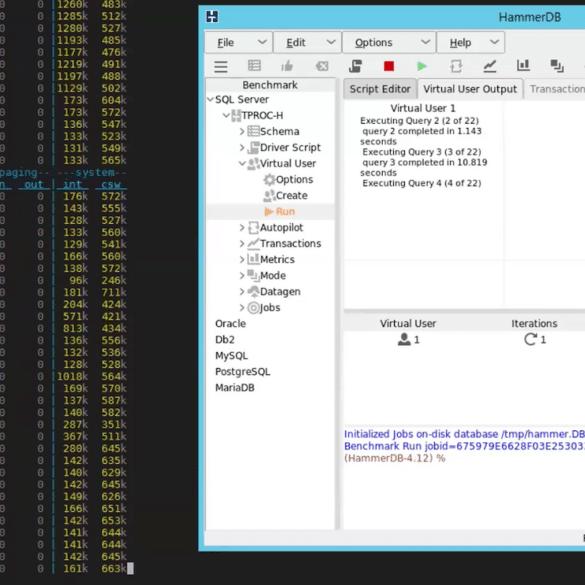Expand the Schema tree node
This screenshot has width=585, height=585.
pyautogui.click(x=242, y=131)
